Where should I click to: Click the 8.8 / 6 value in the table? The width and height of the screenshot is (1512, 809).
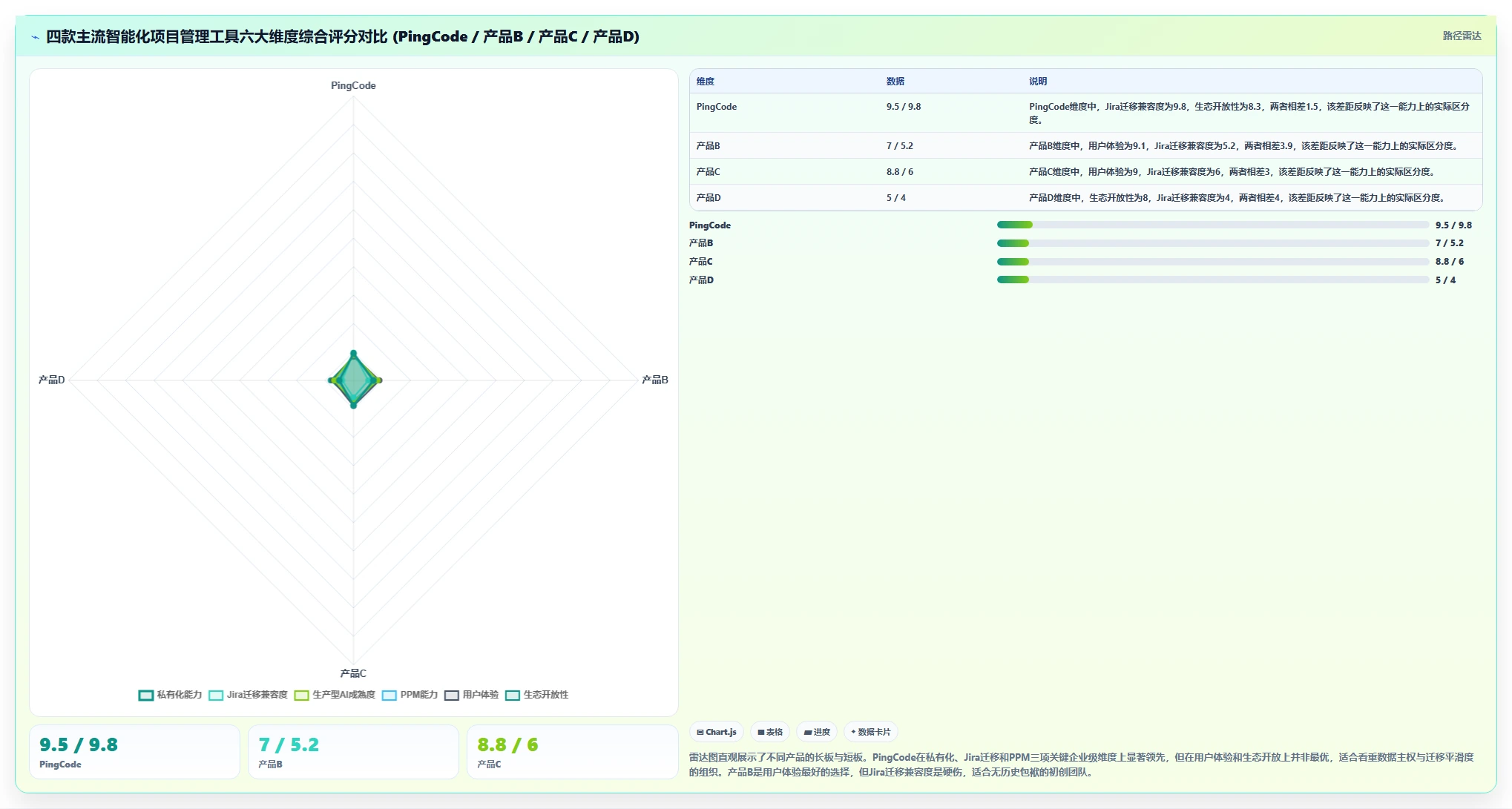coord(900,172)
